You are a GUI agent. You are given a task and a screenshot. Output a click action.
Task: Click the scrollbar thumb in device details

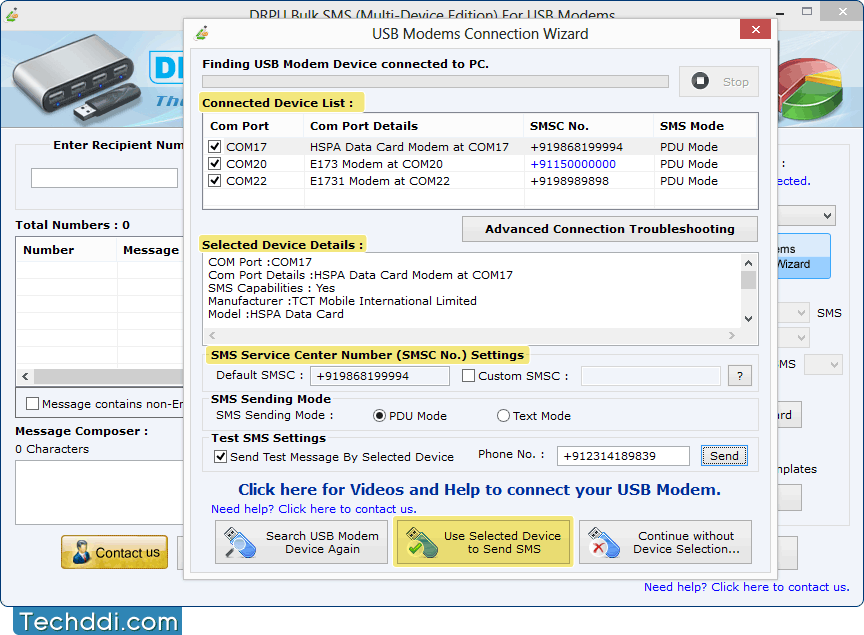748,280
